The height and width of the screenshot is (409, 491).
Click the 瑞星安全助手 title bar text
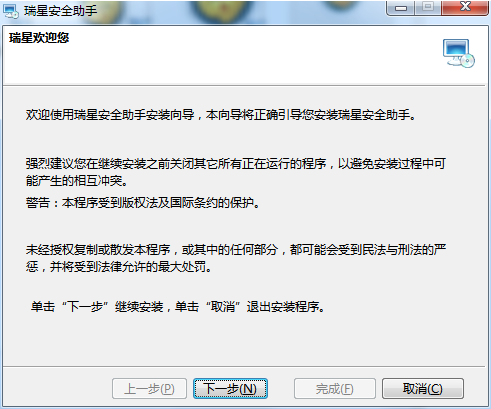click(x=61, y=11)
